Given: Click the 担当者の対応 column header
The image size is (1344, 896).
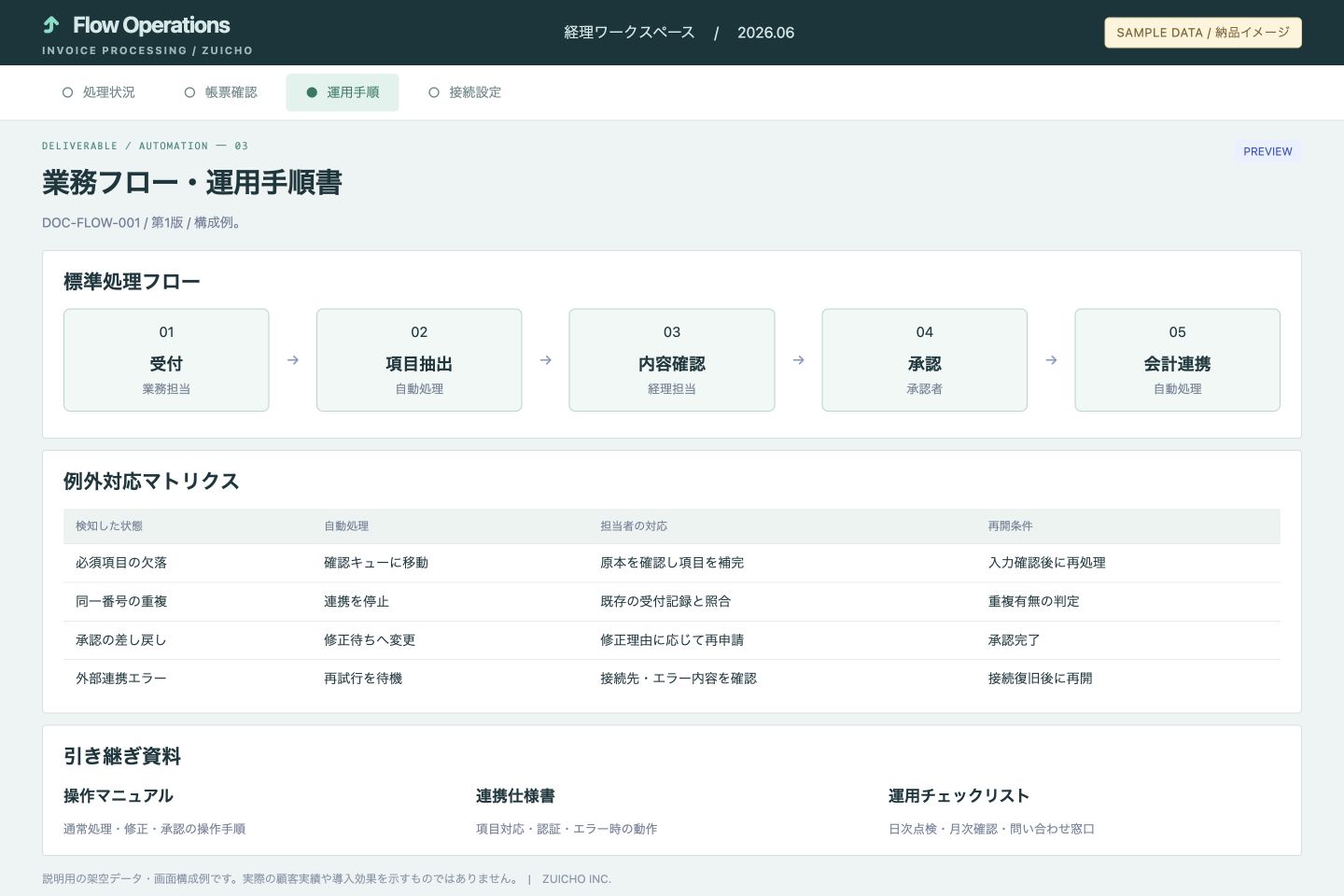Looking at the screenshot, I should tap(634, 526).
